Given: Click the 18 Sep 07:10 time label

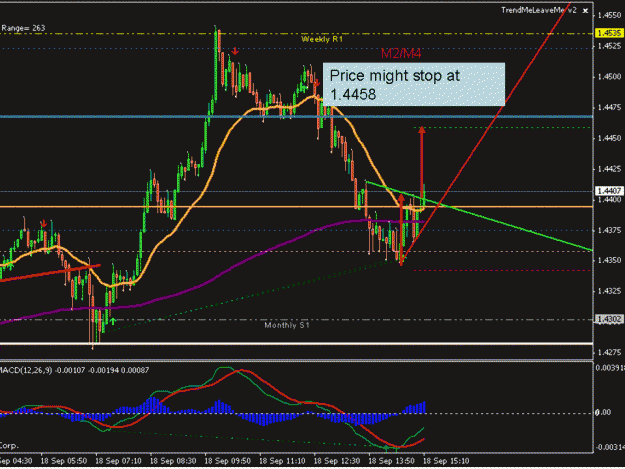Looking at the screenshot, I should [x=118, y=461].
